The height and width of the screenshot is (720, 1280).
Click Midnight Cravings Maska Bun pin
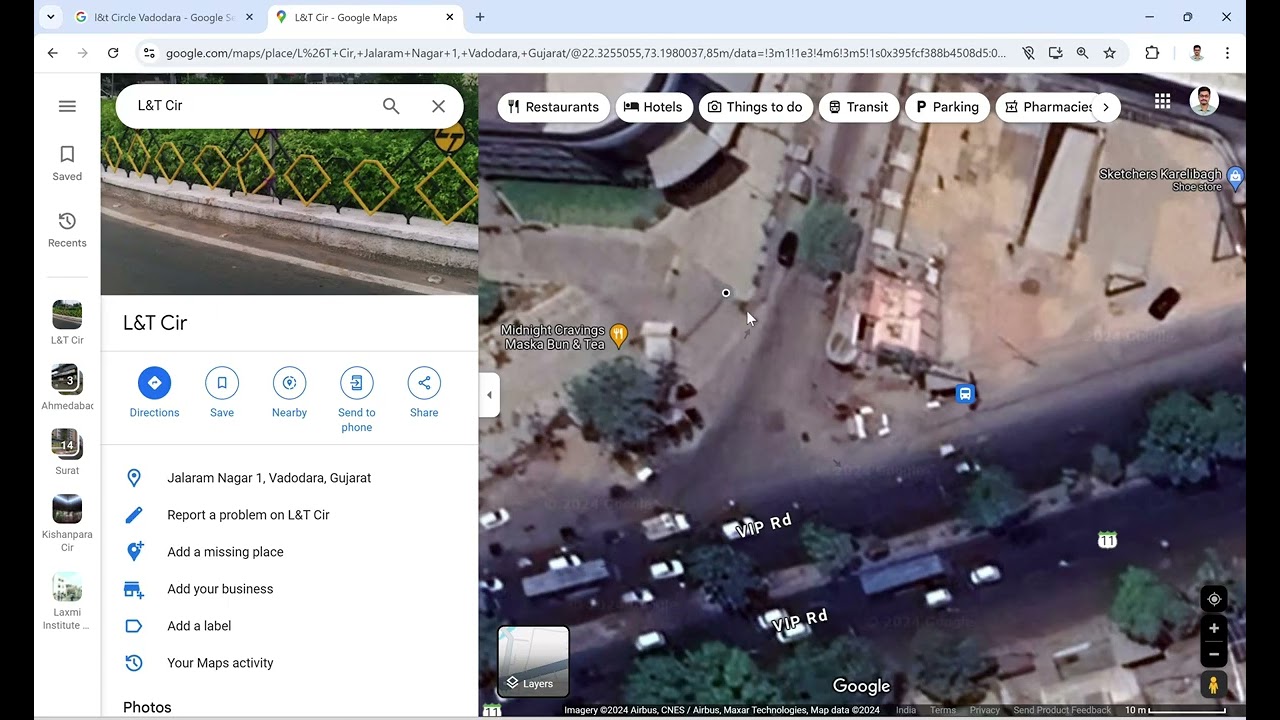click(x=619, y=336)
